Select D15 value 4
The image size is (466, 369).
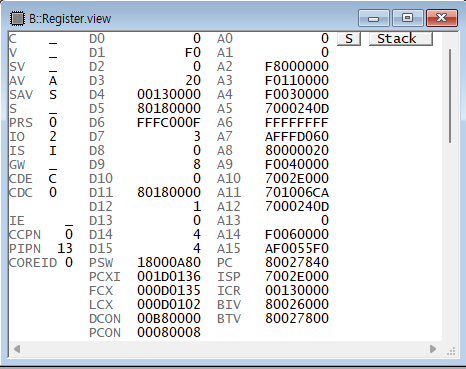pos(197,249)
